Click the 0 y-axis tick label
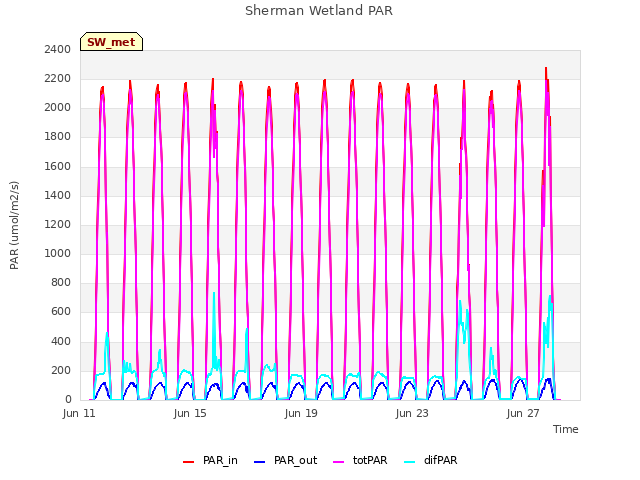This screenshot has height=480, width=640. coord(68,400)
